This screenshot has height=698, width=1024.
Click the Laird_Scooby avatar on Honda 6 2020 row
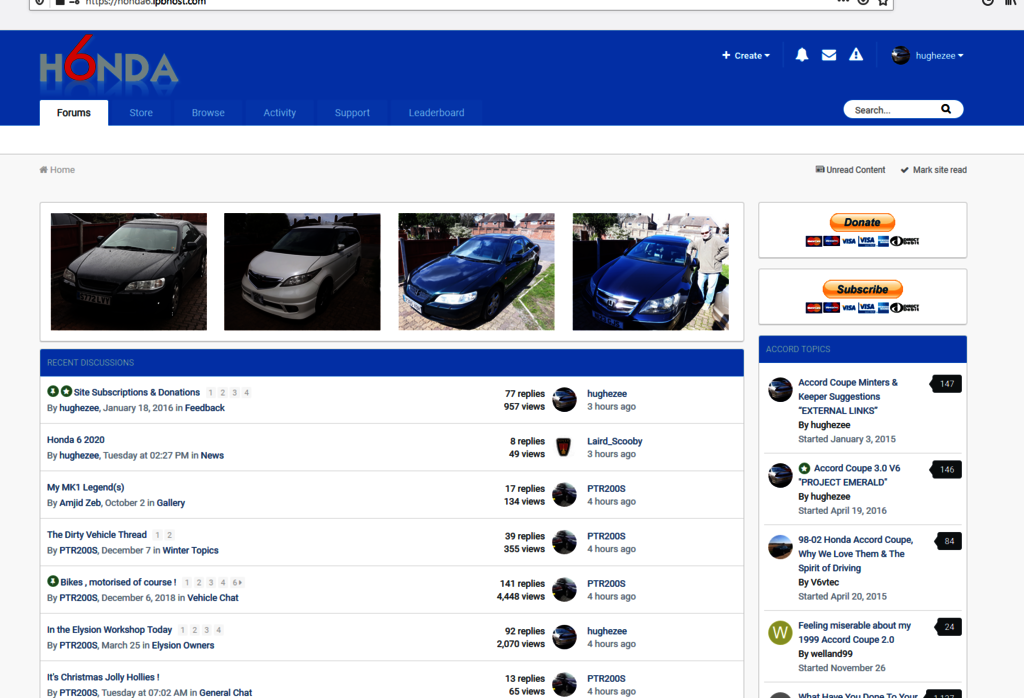(564, 447)
